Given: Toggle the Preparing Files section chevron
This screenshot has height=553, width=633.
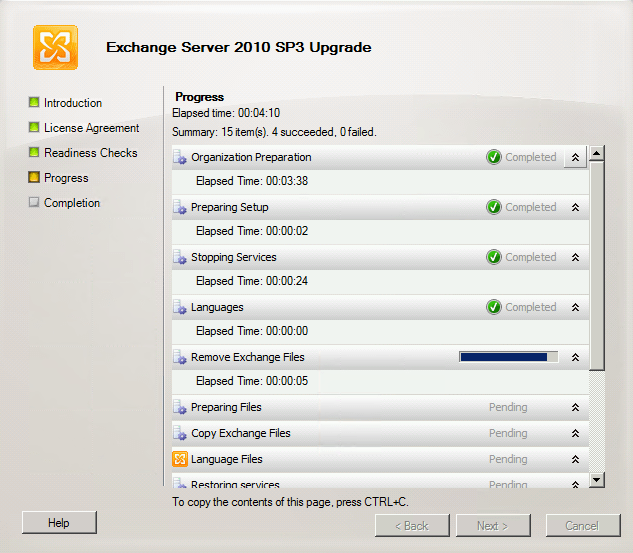Looking at the screenshot, I should click(x=575, y=408).
